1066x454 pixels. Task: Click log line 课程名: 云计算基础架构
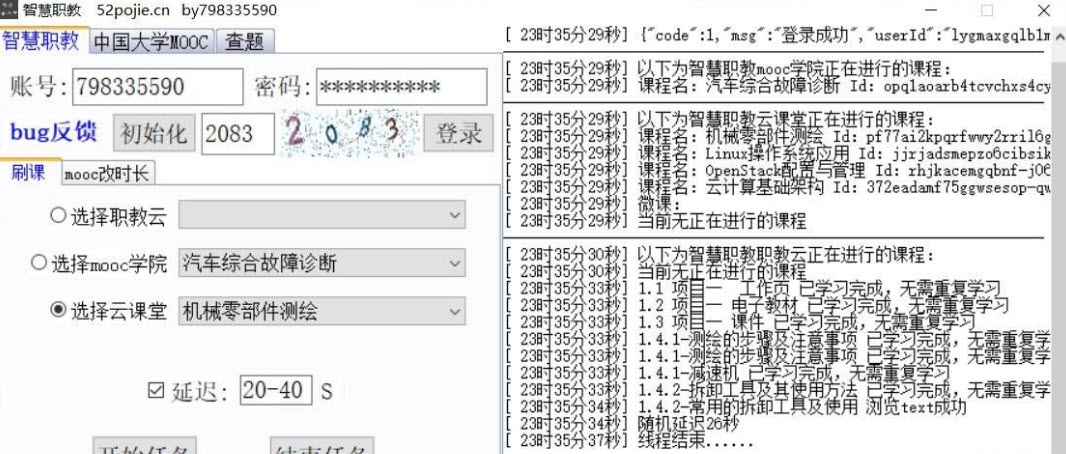point(775,187)
